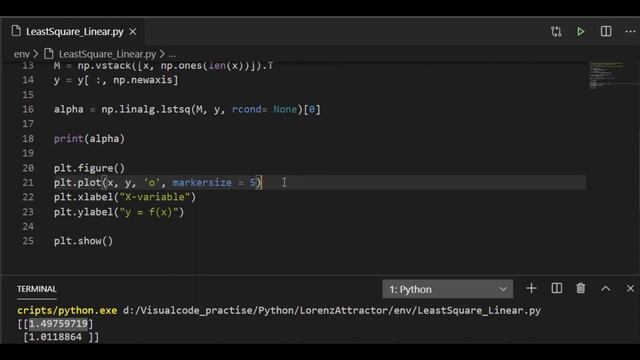
Task: Click the plt.show() code line
Action: coord(83,241)
